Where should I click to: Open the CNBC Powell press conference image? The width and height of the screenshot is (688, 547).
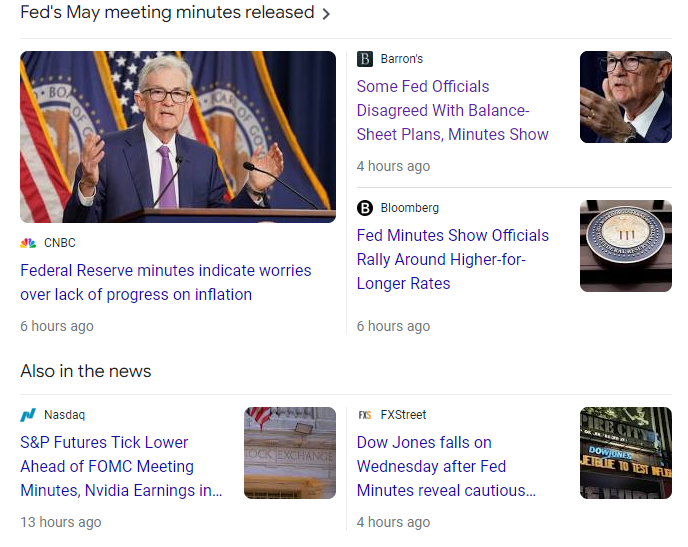pyautogui.click(x=178, y=137)
